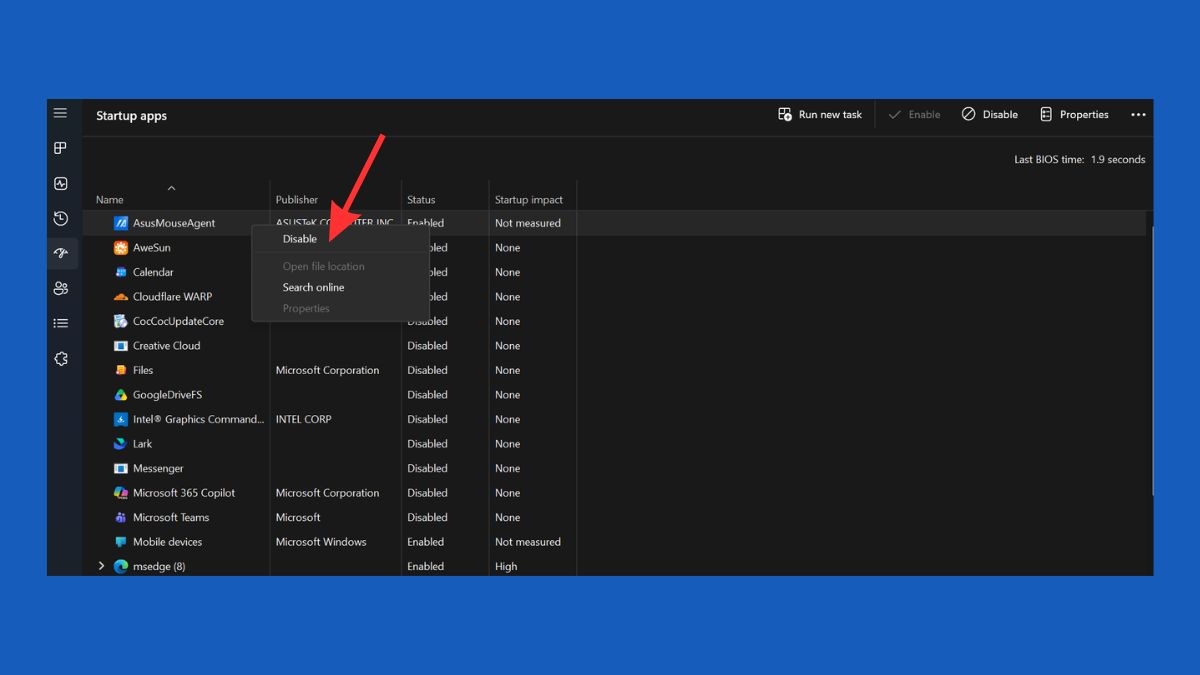The width and height of the screenshot is (1200, 675).
Task: Sort by the Publisher column header
Action: [x=297, y=200]
